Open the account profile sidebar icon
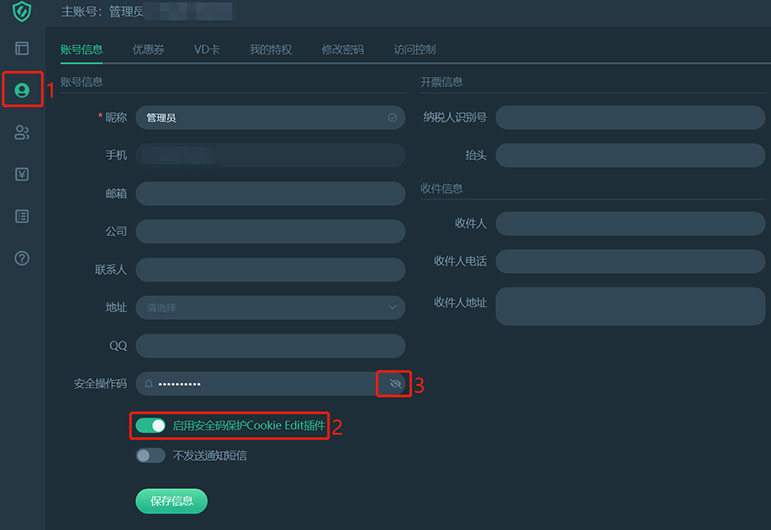This screenshot has height=530, width=771. (22, 90)
